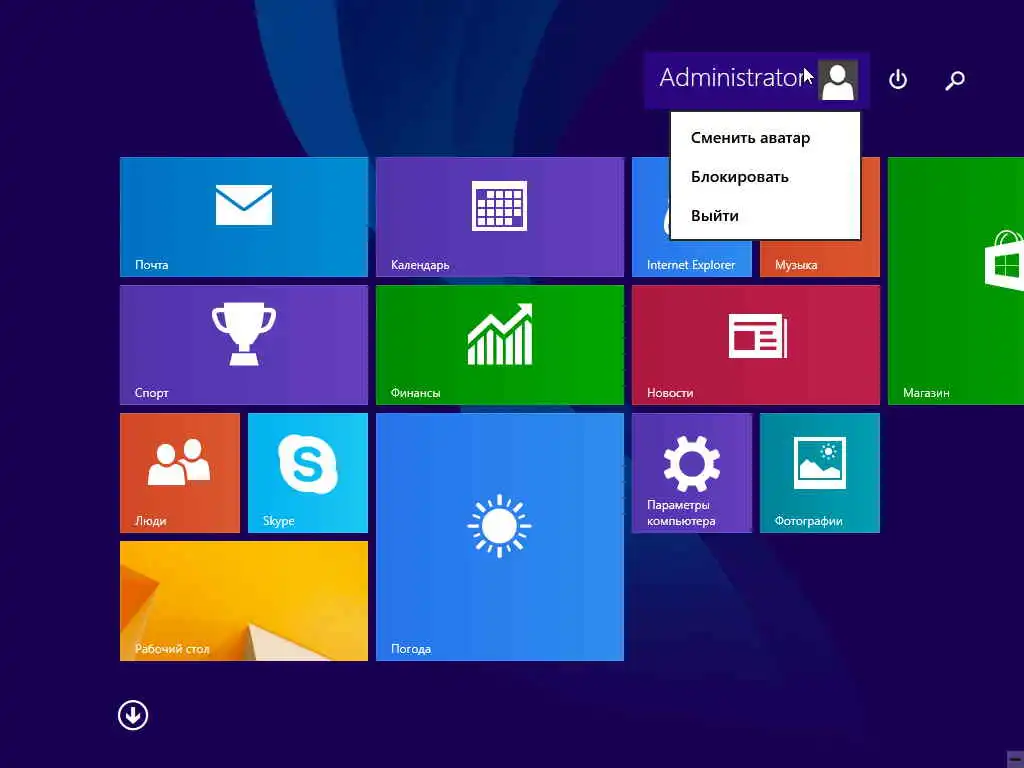Open the Погода weather tile
Screen dimensions: 1024x768
tap(500, 537)
